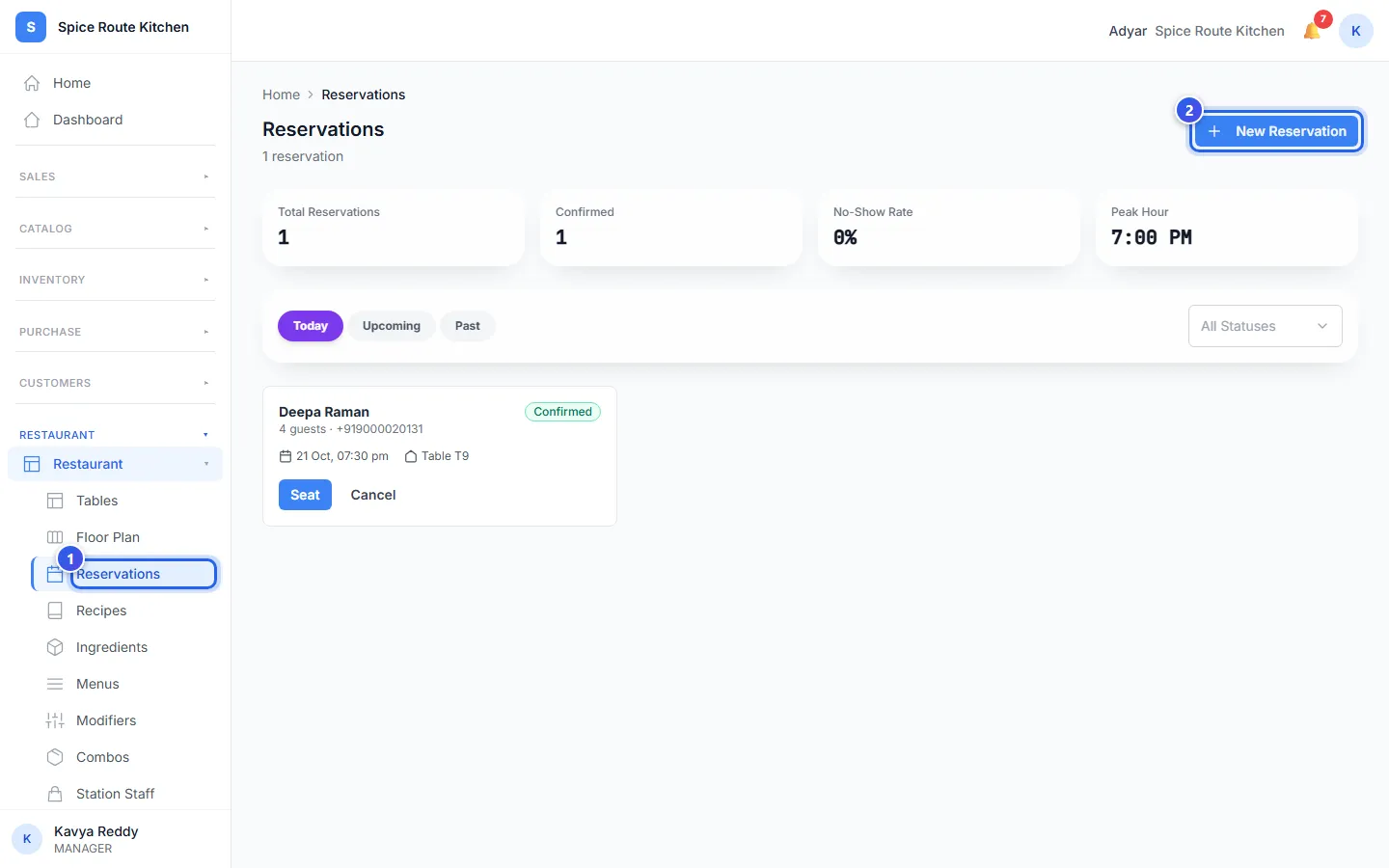Expand the Catalog section

(116, 229)
